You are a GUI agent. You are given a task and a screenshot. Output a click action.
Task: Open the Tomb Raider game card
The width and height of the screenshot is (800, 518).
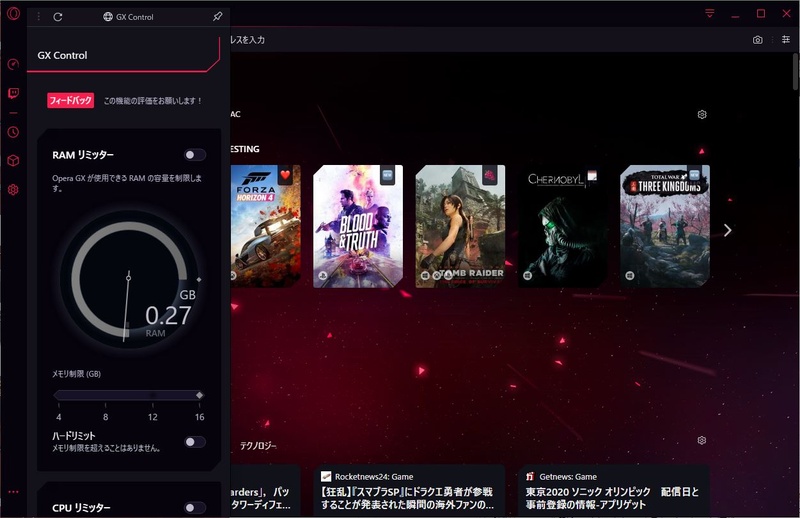tap(460, 226)
